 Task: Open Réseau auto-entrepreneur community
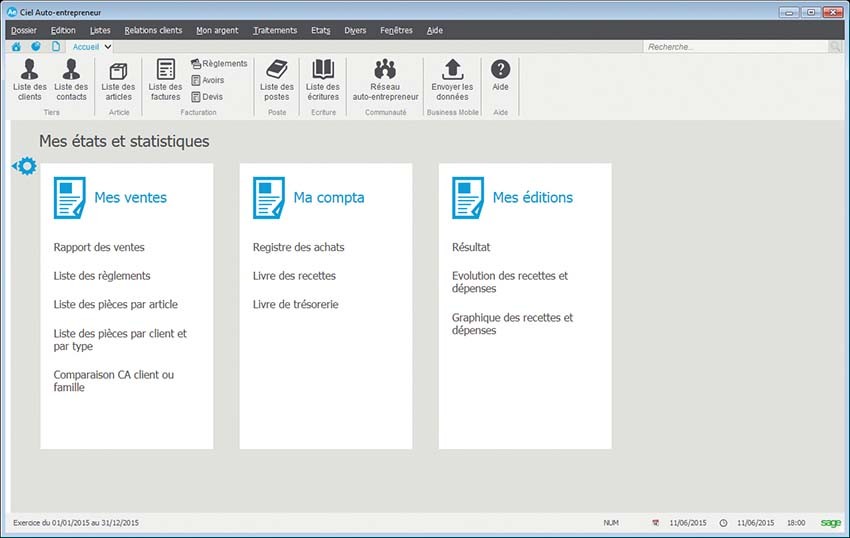tap(385, 80)
